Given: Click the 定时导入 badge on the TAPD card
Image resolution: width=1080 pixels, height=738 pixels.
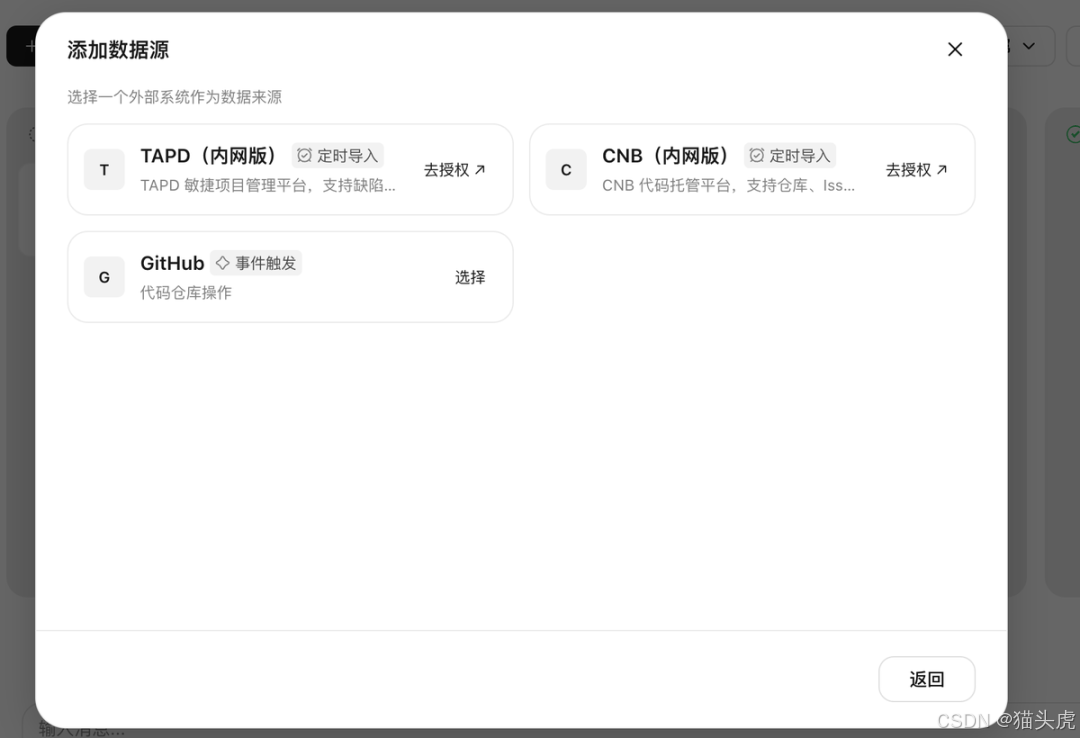Looking at the screenshot, I should click(x=338, y=156).
